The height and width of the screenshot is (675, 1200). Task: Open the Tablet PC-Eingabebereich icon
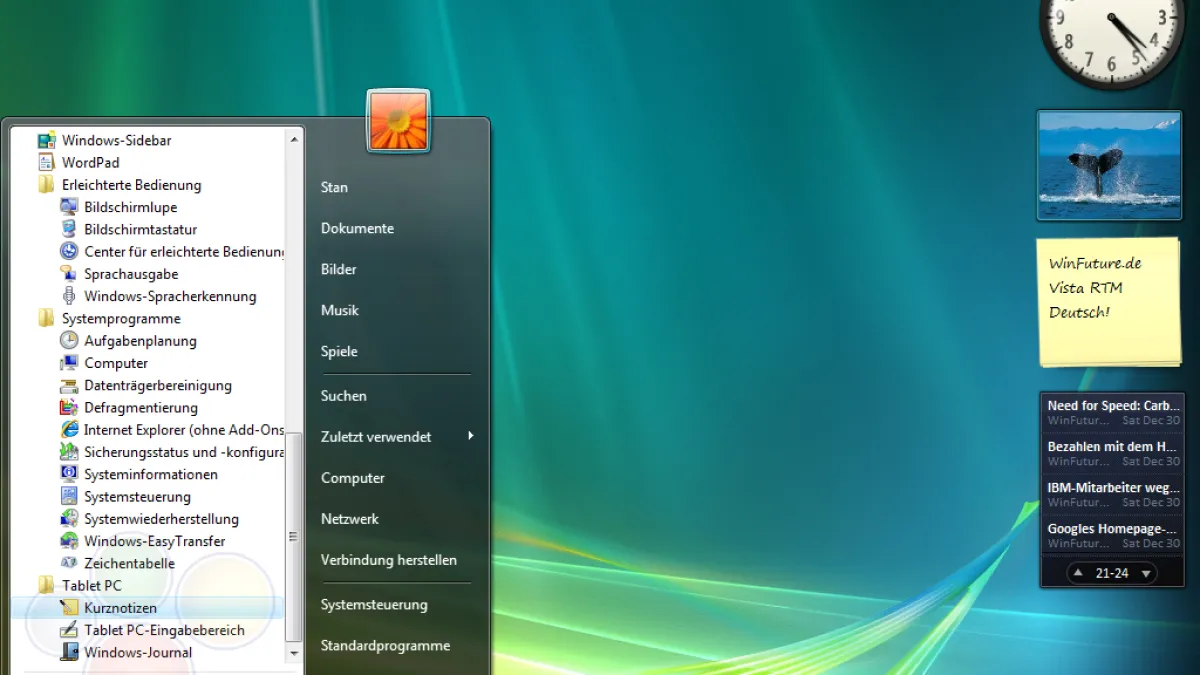click(x=68, y=630)
